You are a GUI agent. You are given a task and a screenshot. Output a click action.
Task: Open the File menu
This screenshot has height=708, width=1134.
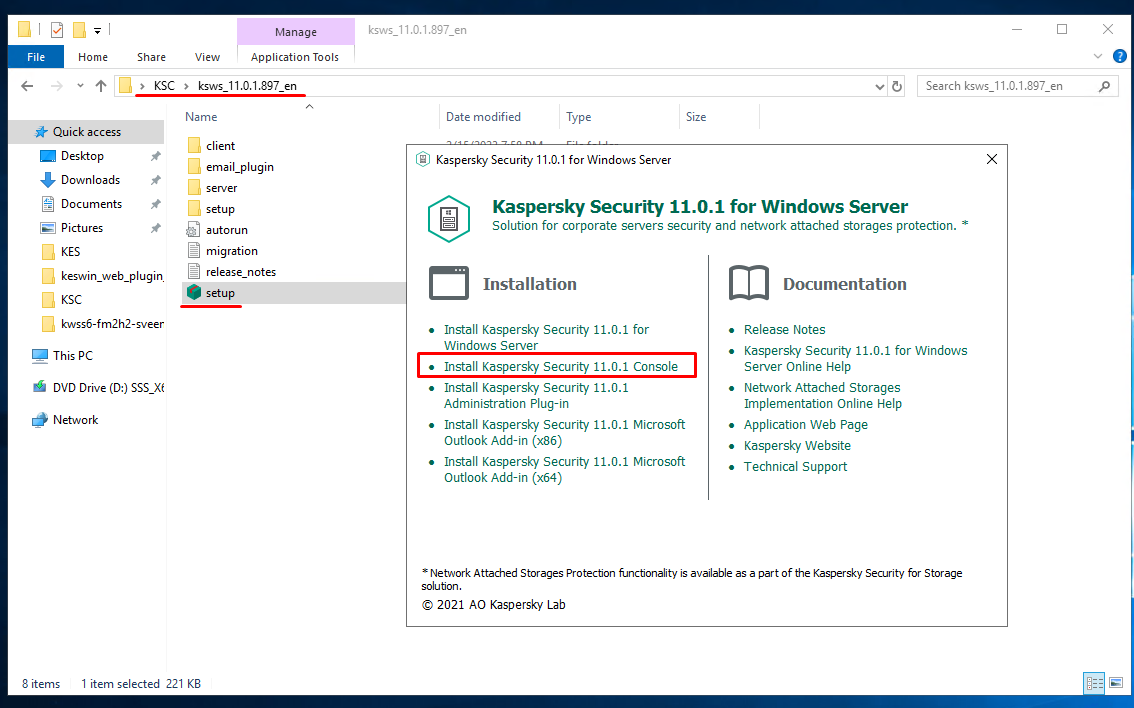[x=36, y=57]
